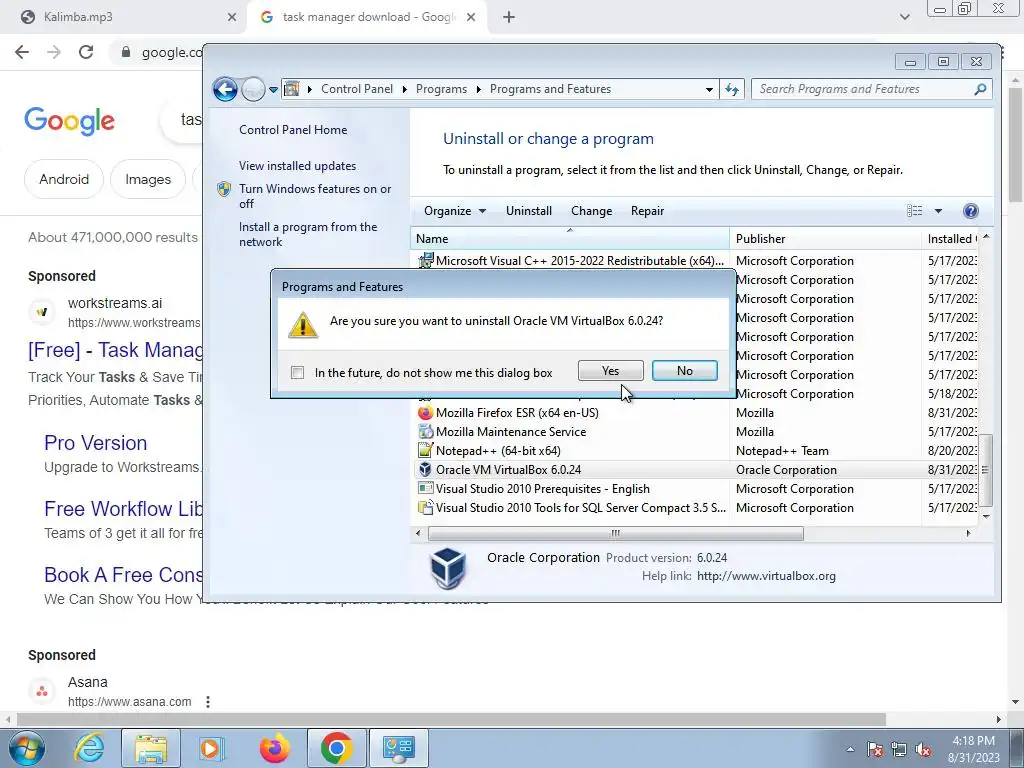
Task: Click the Control Panel icon in address bar
Action: click(x=292, y=89)
